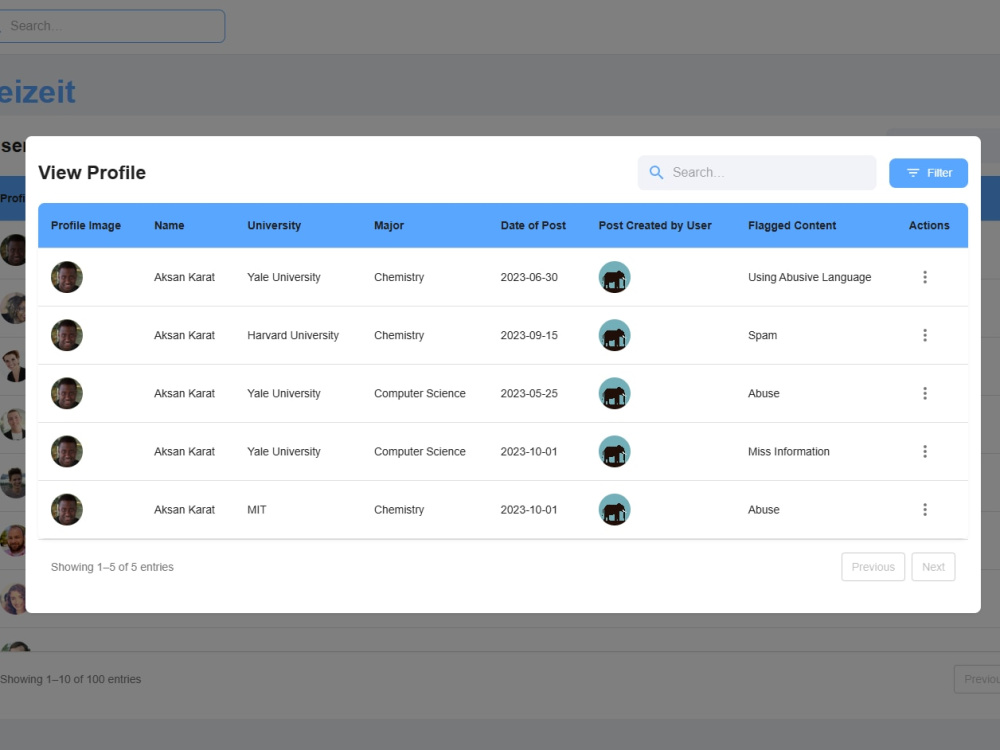Sort by Name column header
1000x750 pixels.
pos(169,225)
